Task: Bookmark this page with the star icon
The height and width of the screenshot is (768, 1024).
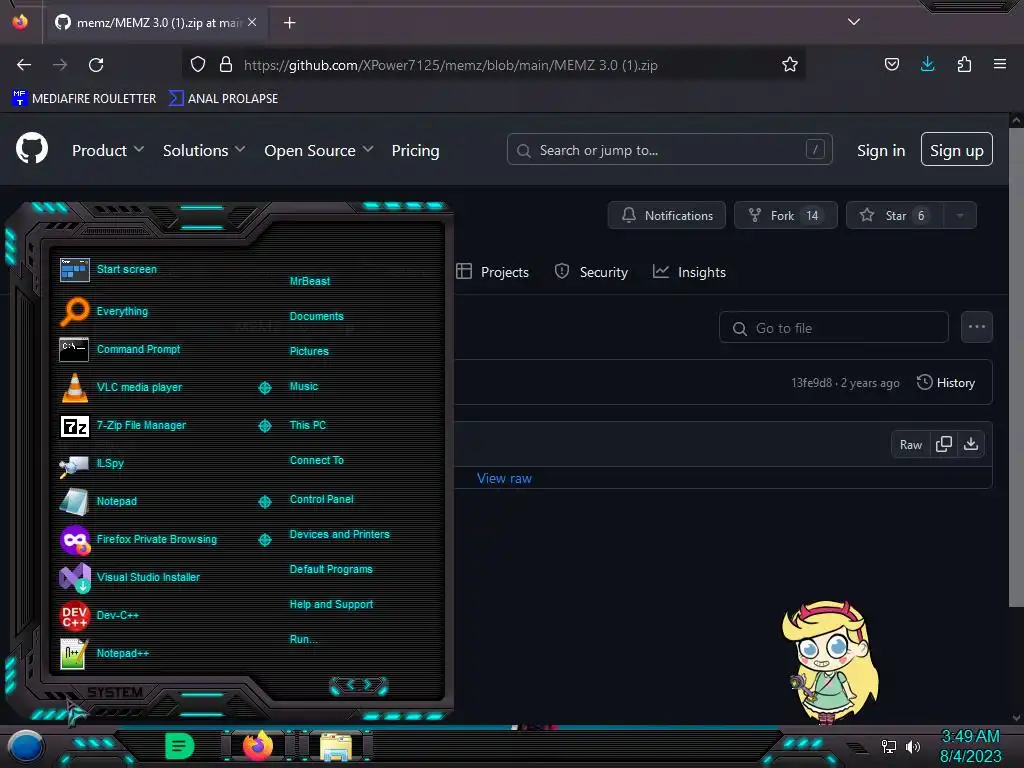Action: pos(790,65)
